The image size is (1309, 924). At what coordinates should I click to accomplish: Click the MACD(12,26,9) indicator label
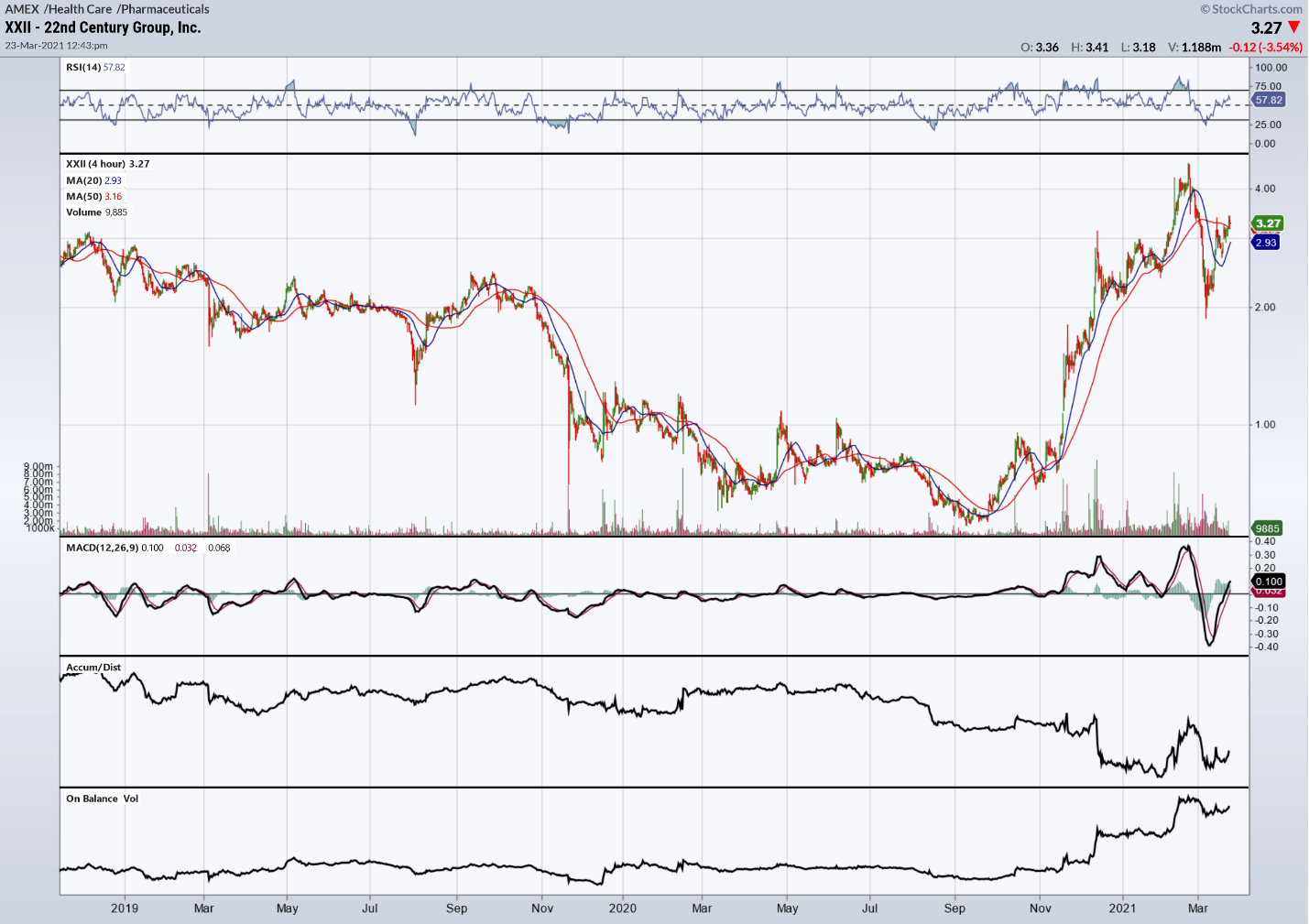pos(102,548)
